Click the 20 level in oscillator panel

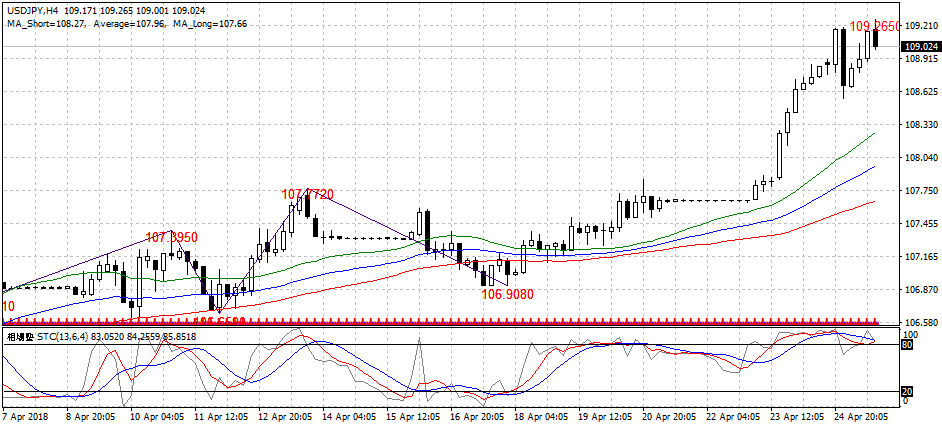(x=908, y=391)
